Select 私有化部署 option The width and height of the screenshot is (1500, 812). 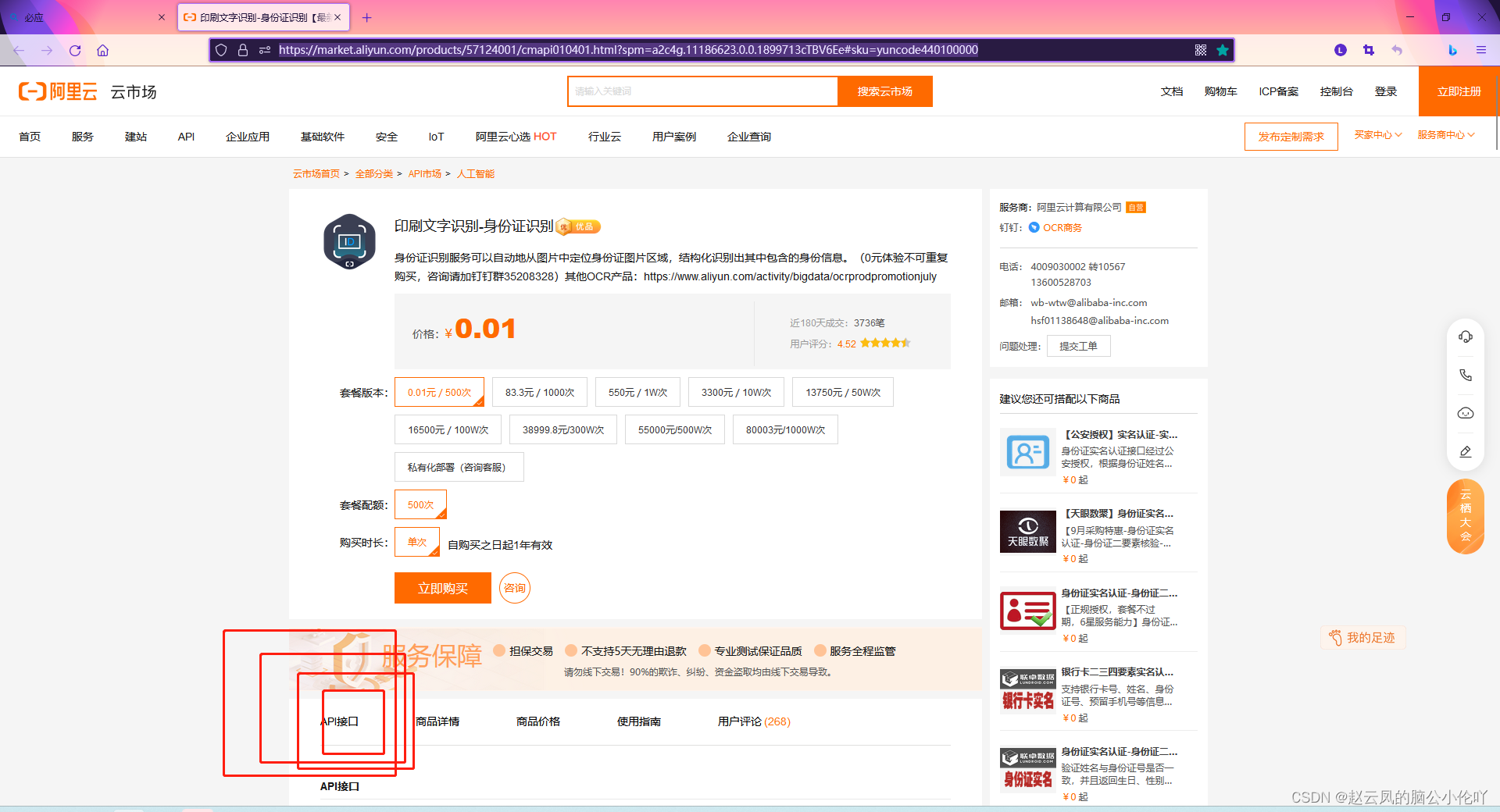459,467
